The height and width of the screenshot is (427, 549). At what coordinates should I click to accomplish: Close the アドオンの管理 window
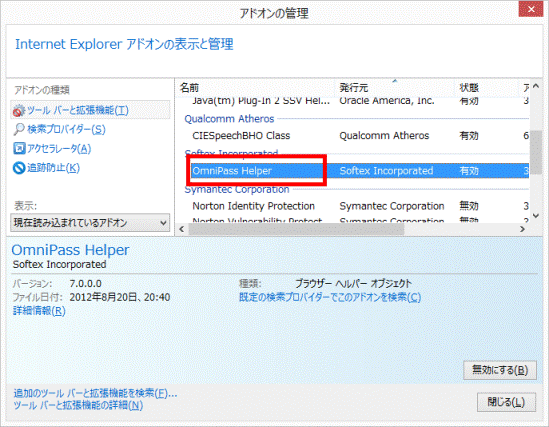click(531, 9)
